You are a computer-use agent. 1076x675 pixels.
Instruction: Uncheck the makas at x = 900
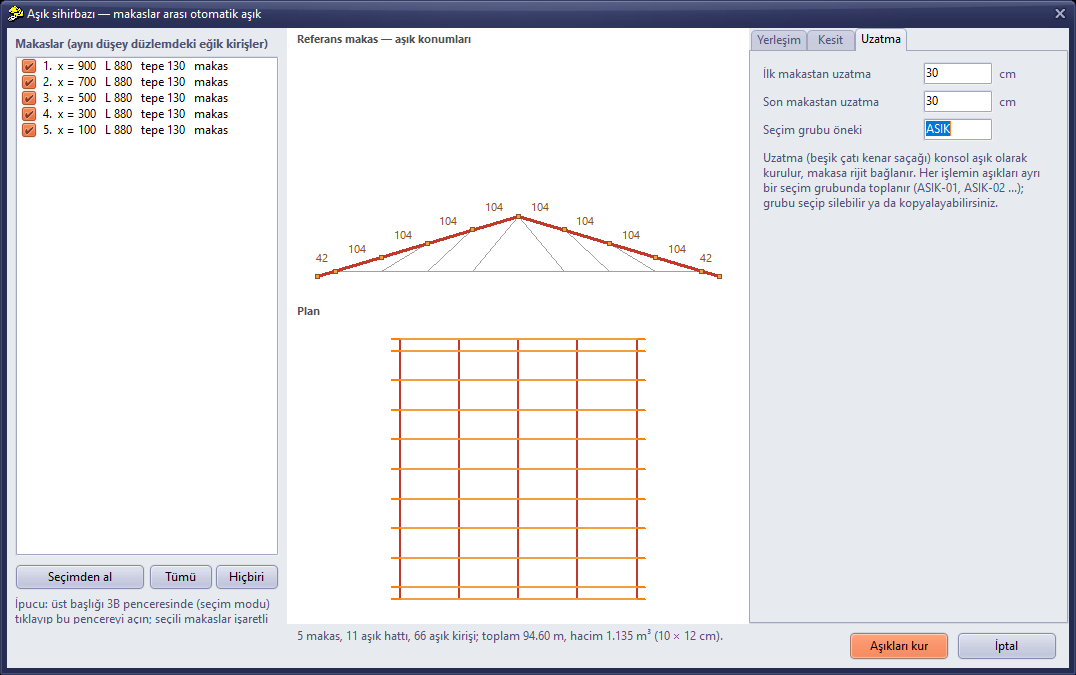(x=29, y=66)
